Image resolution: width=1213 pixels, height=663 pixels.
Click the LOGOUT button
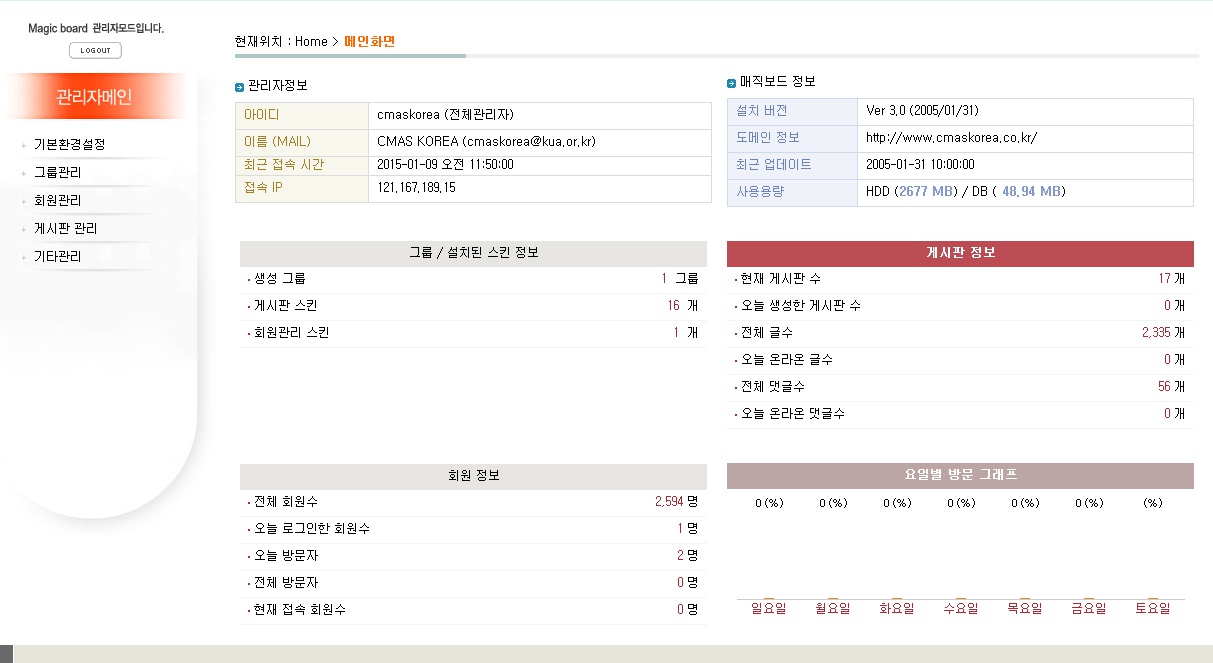[94, 50]
